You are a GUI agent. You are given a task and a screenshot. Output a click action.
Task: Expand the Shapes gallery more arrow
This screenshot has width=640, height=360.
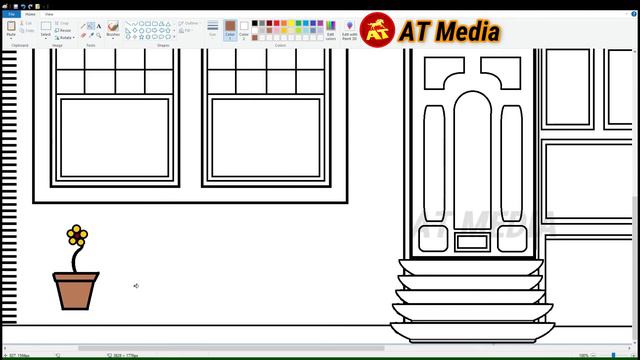[174, 37]
